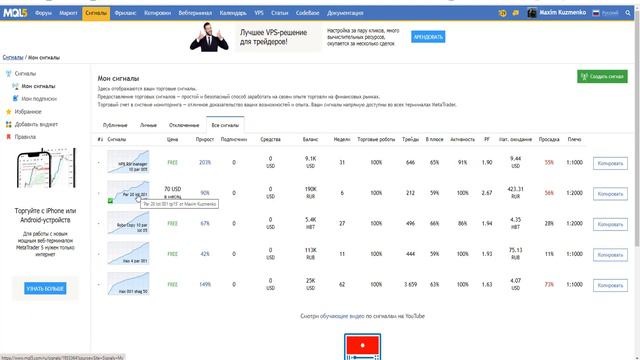Open Календарь in top navigation
Screen dimensions: 640x360
pos(233,13)
